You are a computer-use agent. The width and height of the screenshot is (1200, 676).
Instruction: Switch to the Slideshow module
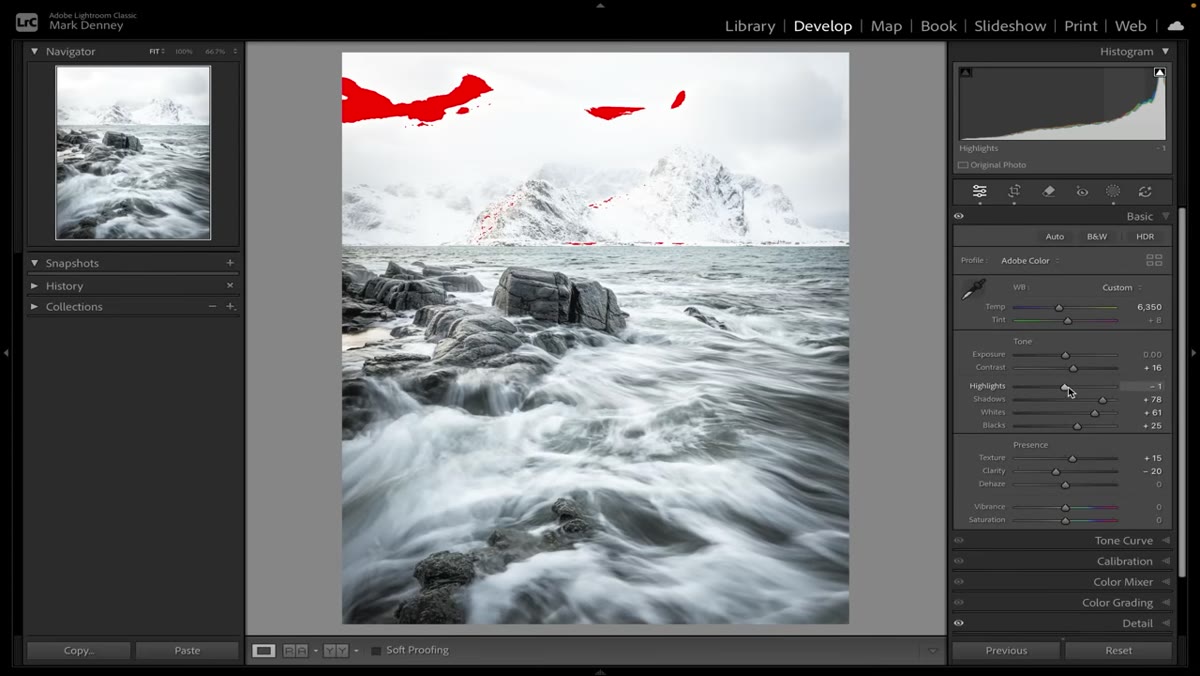pyautogui.click(x=1010, y=26)
